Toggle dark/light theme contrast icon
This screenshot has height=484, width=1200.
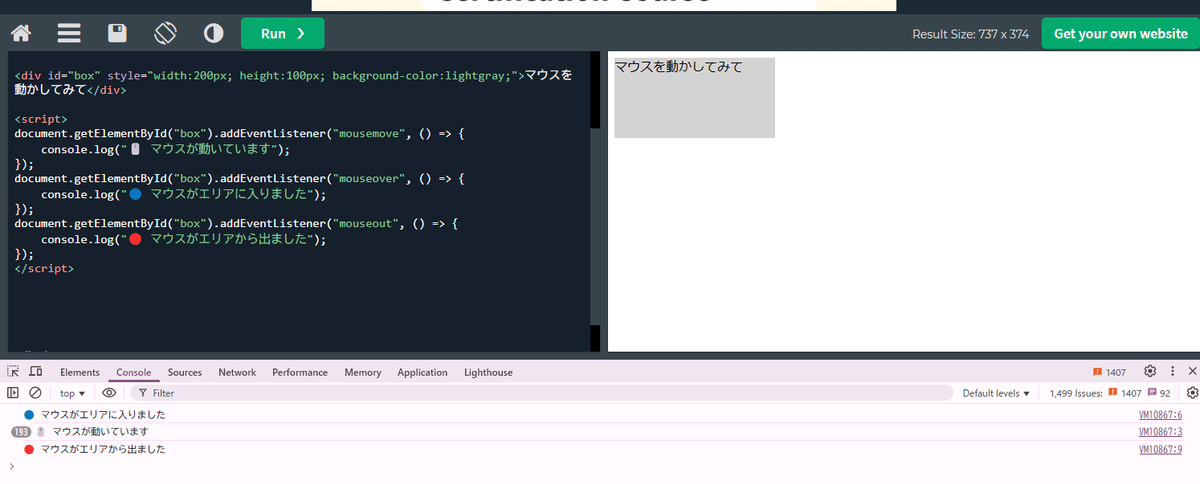[213, 33]
